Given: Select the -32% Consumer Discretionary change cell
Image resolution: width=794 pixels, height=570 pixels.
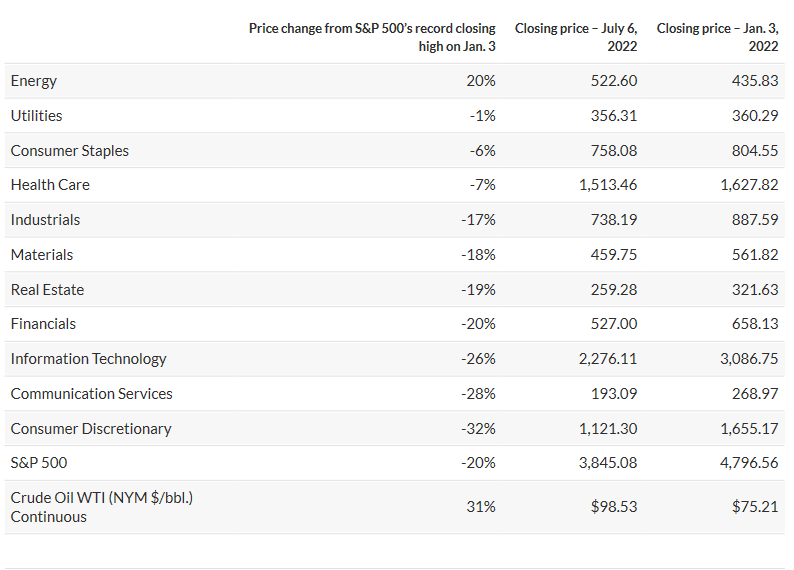Looking at the screenshot, I should [x=477, y=429].
